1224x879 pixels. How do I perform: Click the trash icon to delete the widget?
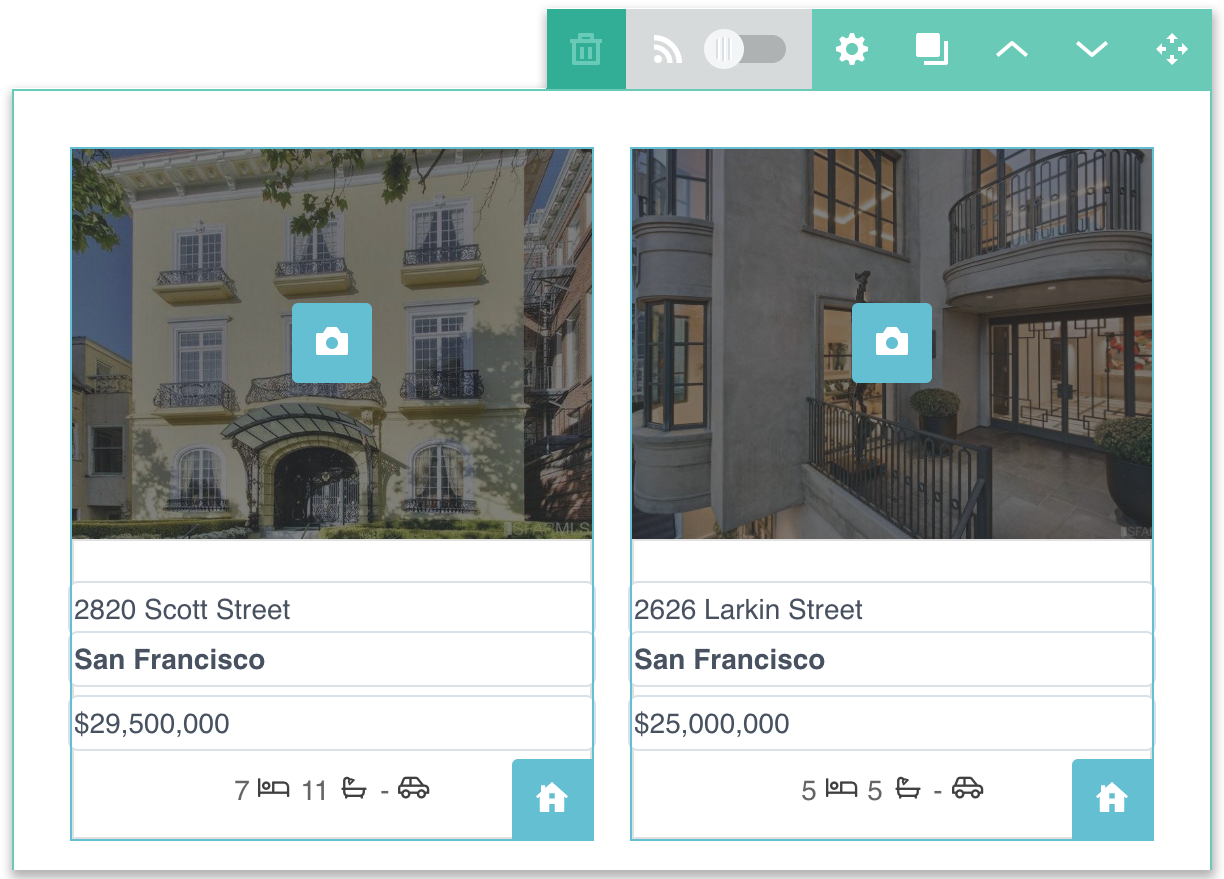coord(585,47)
